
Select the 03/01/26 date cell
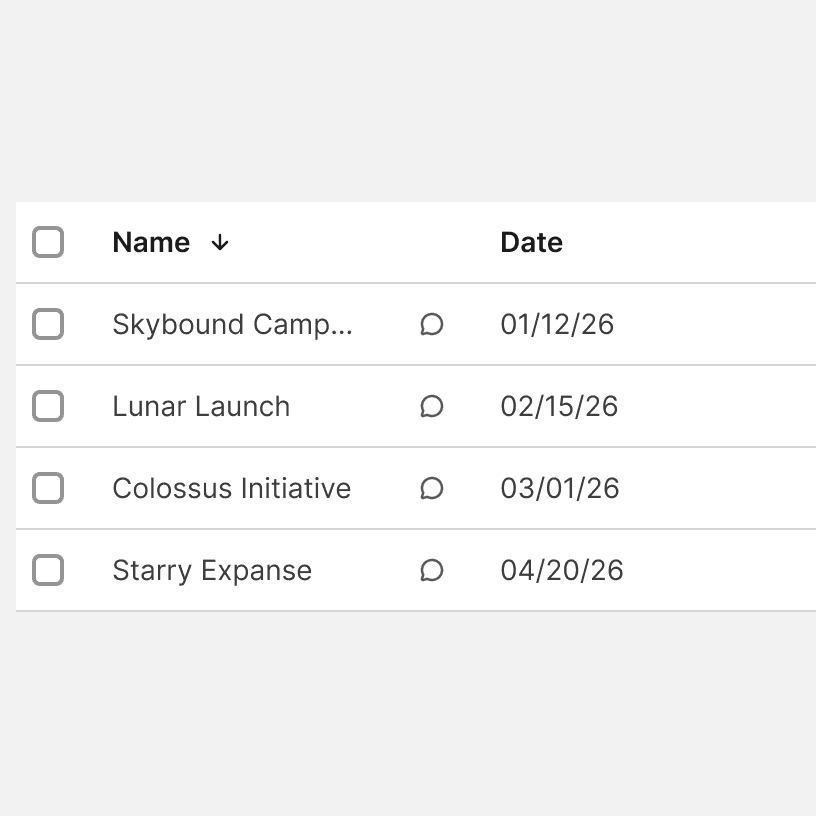(x=560, y=489)
